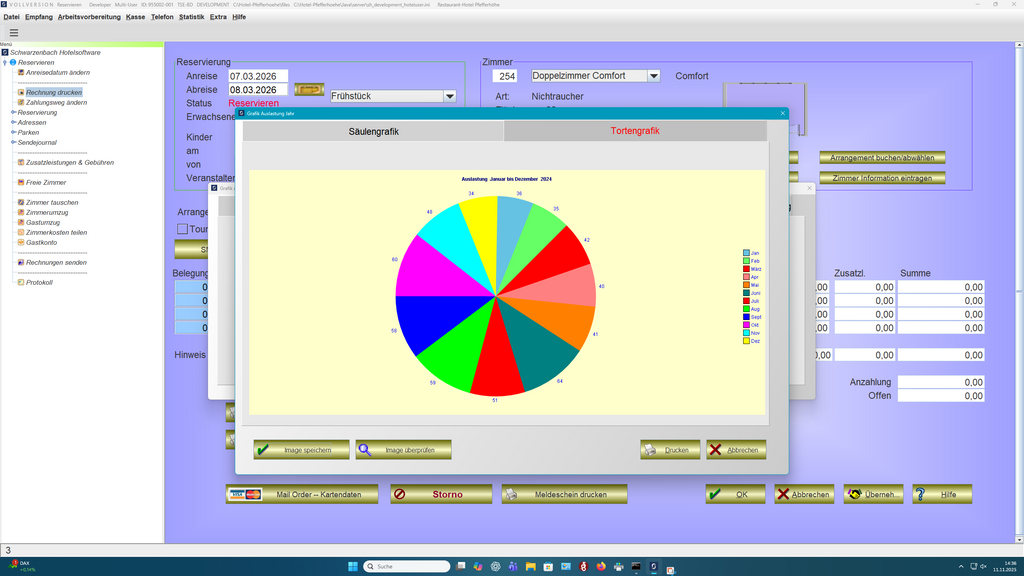Open the Doppelzimmer Comfort room type dropdown

(654, 75)
